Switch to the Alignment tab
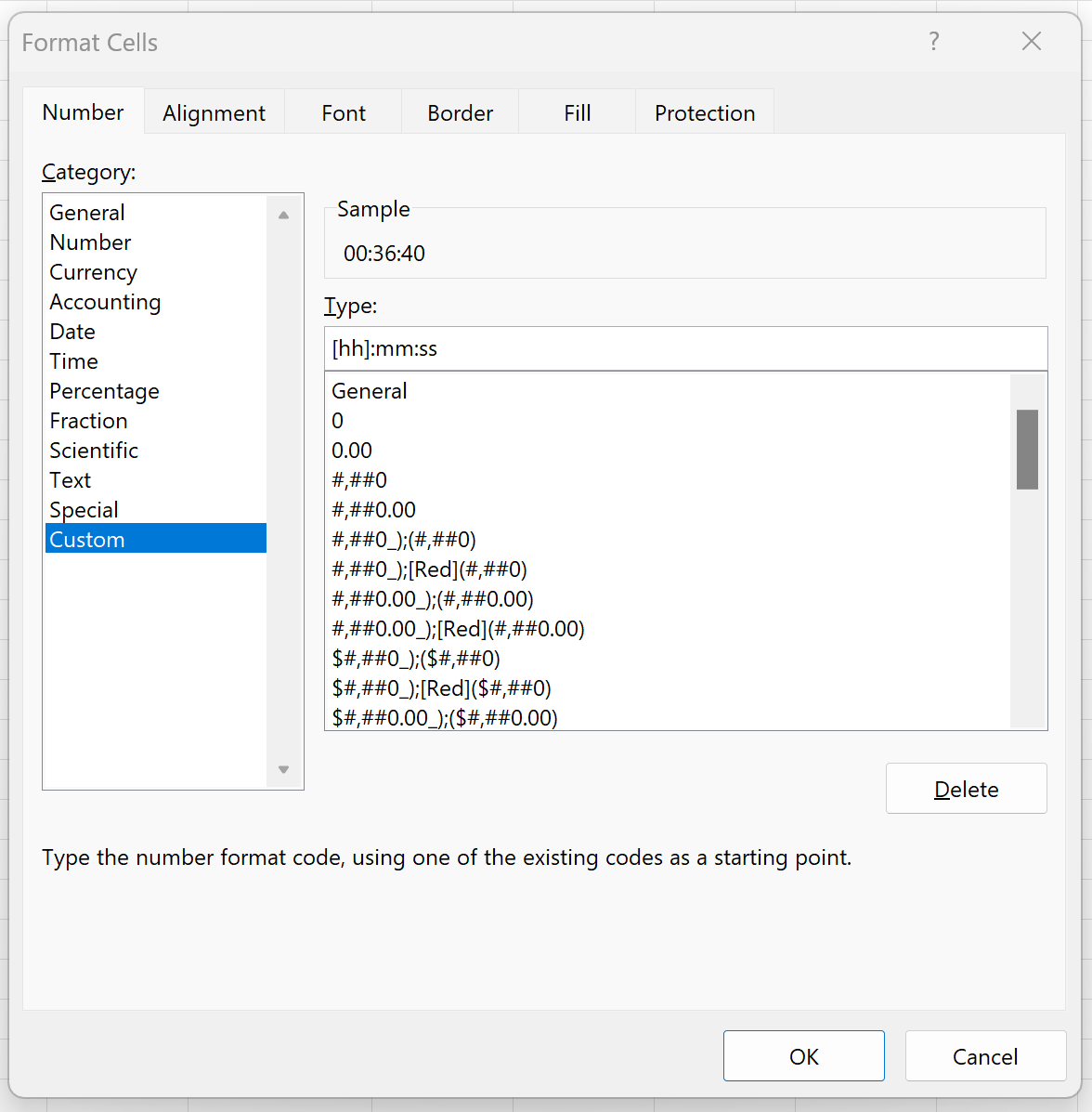1092x1112 pixels. (x=214, y=112)
